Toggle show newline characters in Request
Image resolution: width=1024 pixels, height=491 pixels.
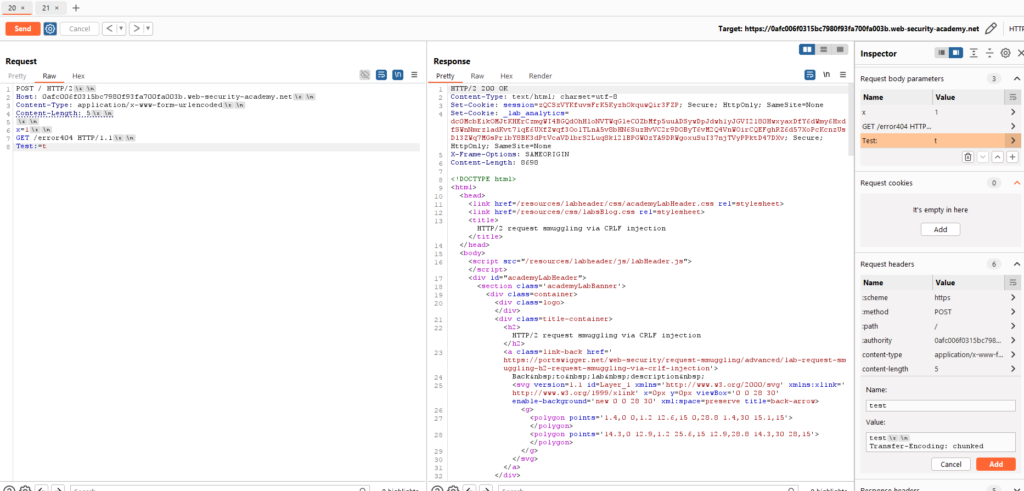398,76
